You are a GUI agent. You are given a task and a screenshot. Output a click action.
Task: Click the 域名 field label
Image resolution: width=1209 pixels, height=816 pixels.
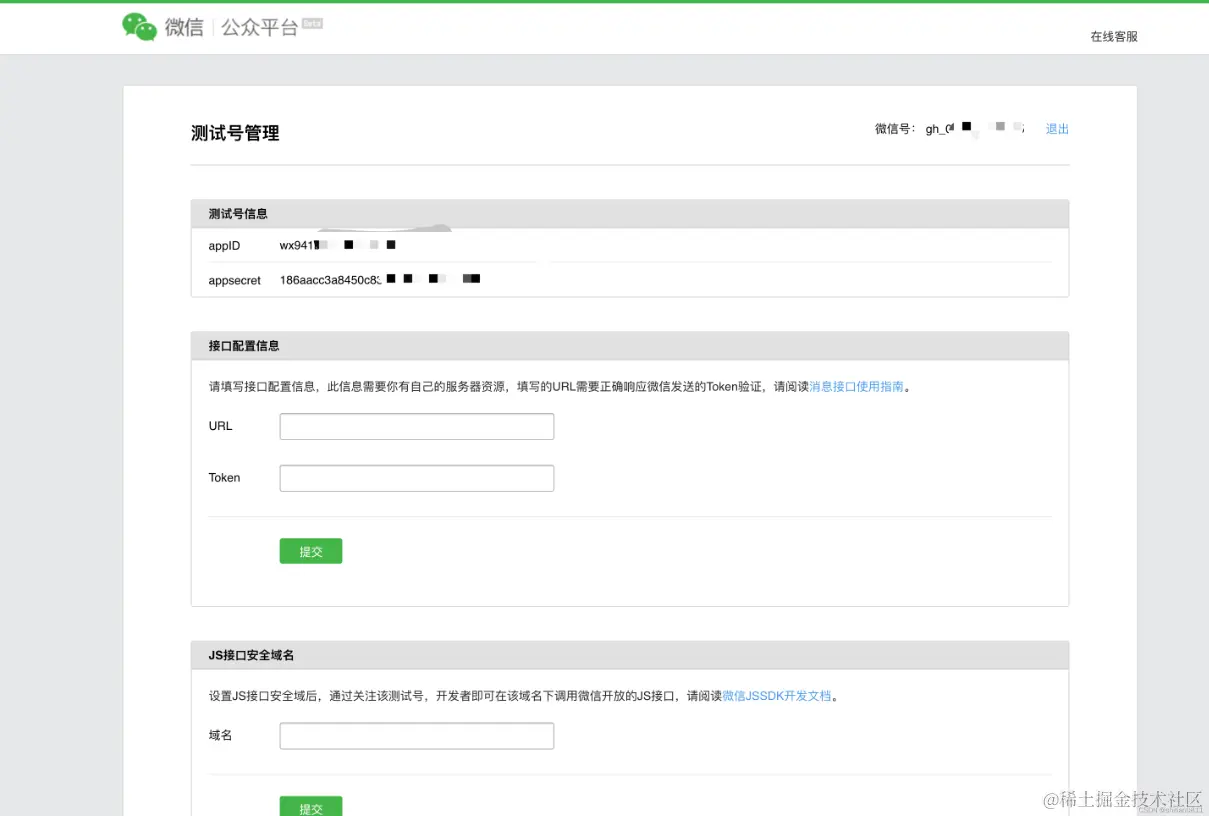[220, 735]
